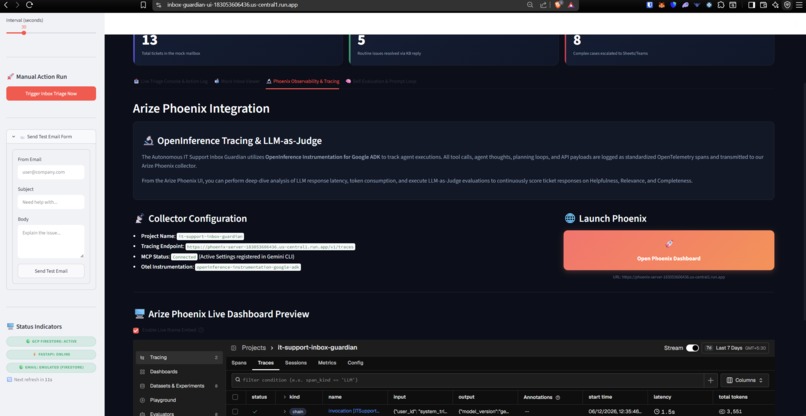Click the Open Phoenix Dashboard button
This screenshot has width=806, height=416.
(x=669, y=250)
